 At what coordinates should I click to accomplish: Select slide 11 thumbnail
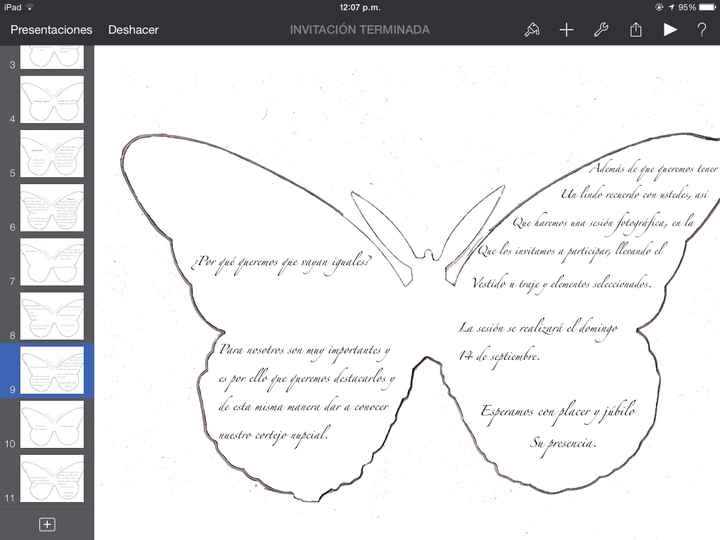coord(52,478)
